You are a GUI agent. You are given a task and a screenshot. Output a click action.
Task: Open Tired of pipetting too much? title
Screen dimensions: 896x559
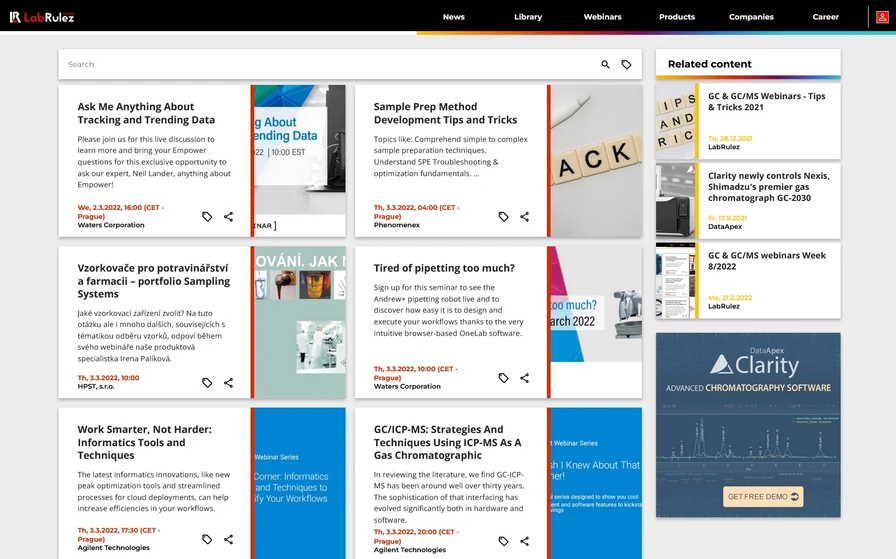444,268
